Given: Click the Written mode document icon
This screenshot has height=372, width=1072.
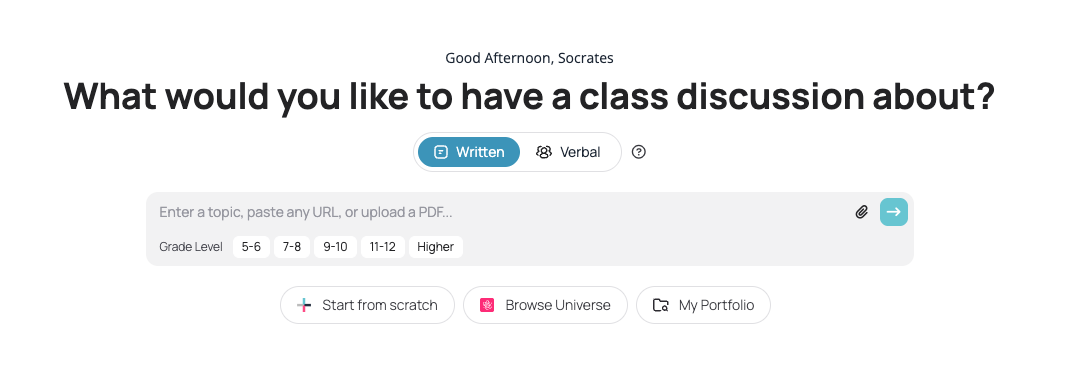Looking at the screenshot, I should (x=442, y=152).
